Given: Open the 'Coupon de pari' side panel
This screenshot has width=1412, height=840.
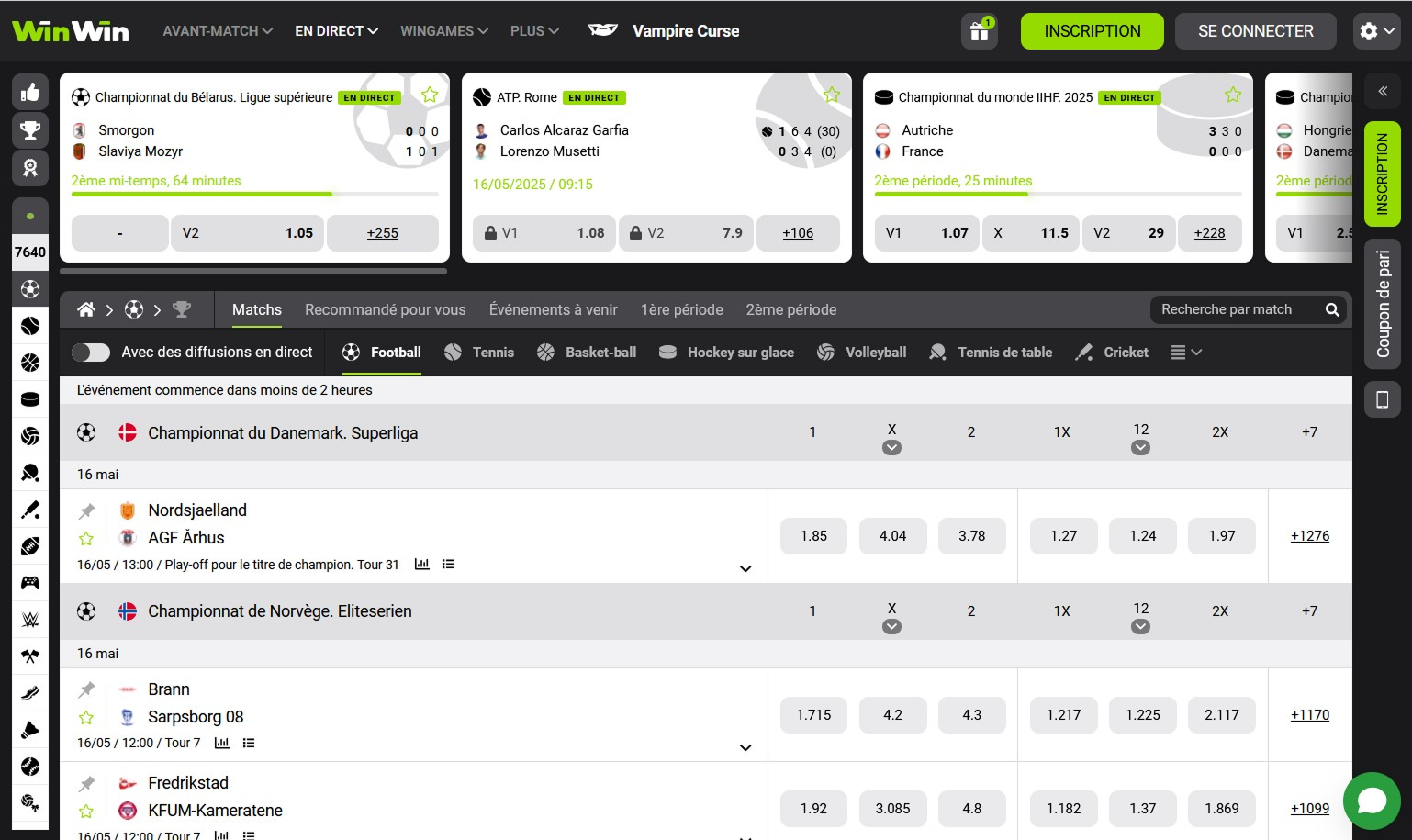Looking at the screenshot, I should (1383, 304).
